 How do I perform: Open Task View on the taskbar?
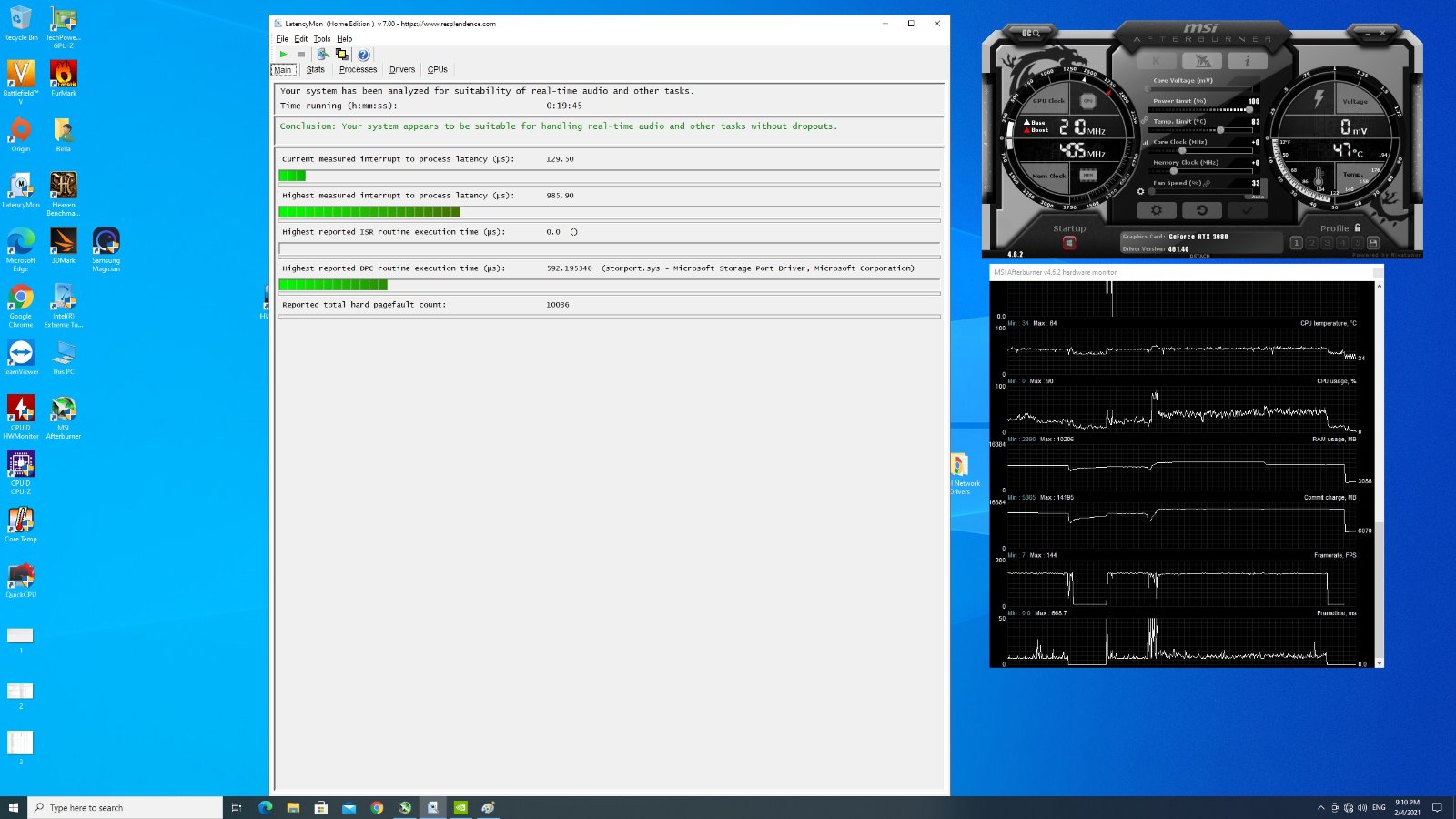(x=237, y=807)
